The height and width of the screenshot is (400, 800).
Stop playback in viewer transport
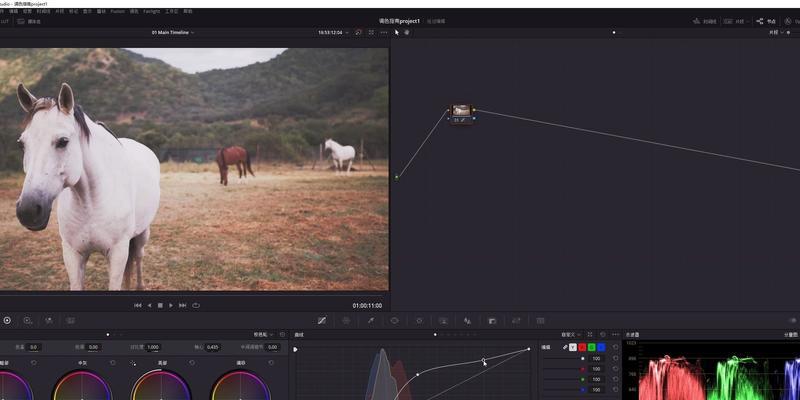(x=160, y=306)
